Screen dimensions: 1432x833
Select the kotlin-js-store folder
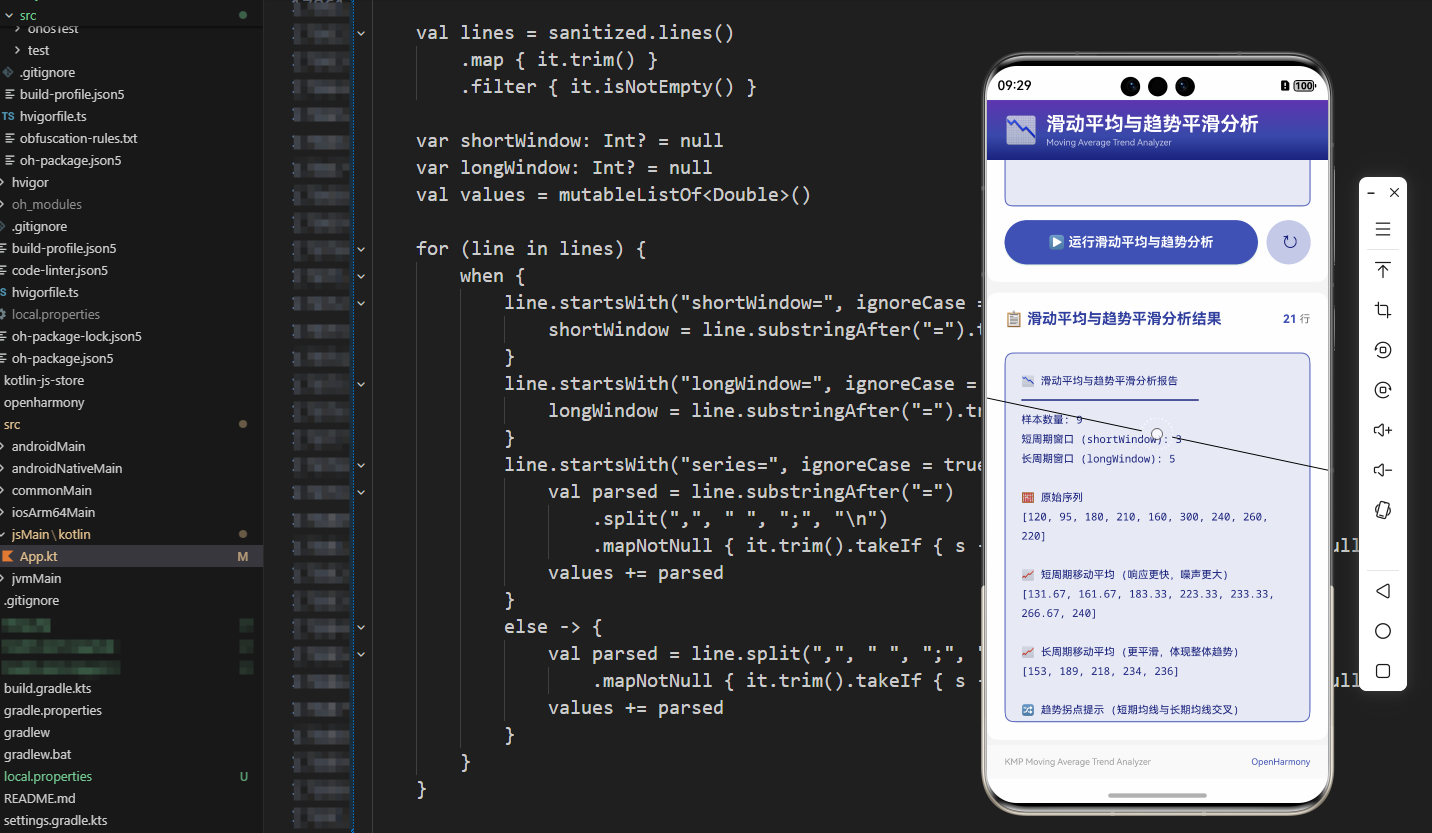[131, 380]
